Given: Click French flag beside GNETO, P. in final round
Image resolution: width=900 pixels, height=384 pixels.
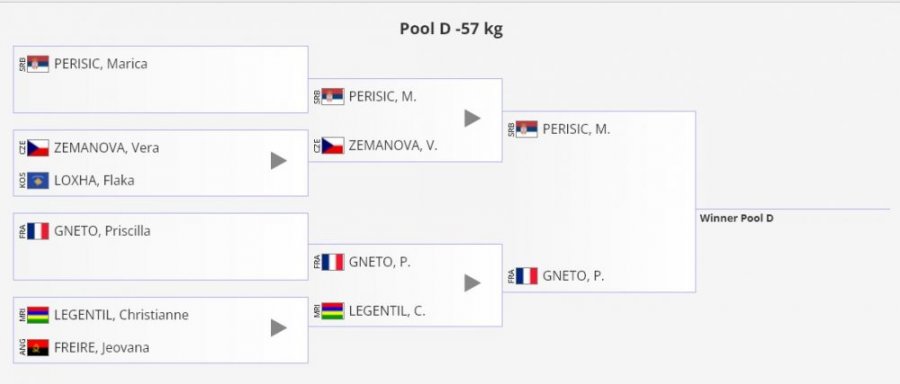Looking at the screenshot, I should [x=526, y=276].
